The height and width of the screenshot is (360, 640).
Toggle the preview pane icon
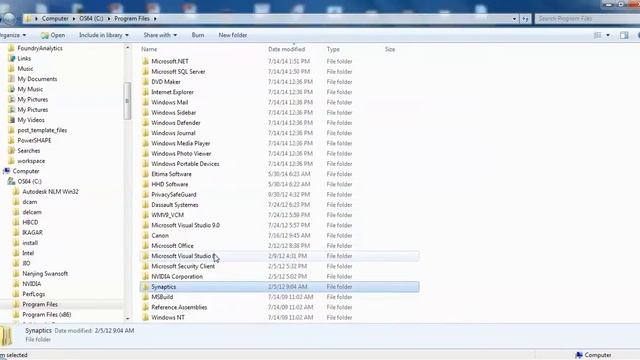pos(624,36)
